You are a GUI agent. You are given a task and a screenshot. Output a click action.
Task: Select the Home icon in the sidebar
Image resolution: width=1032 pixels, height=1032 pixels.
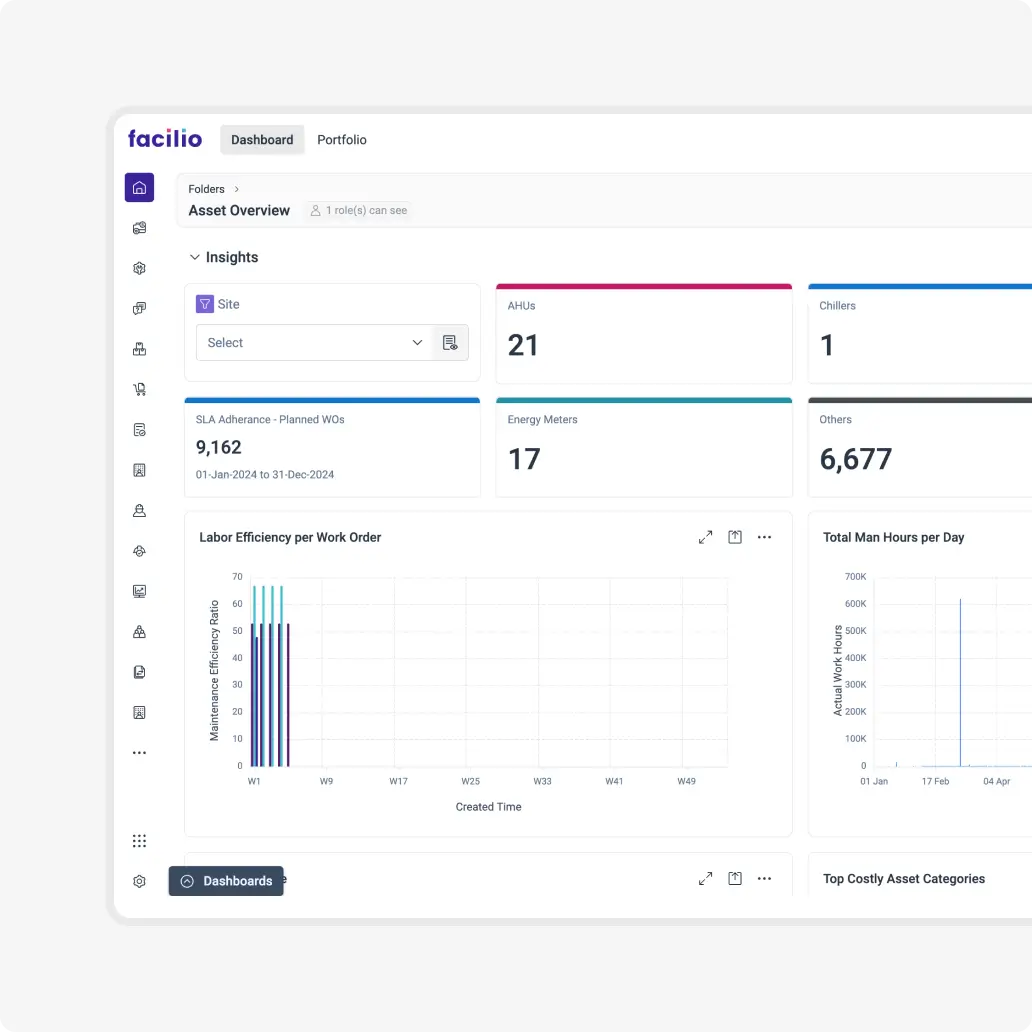[x=139, y=187]
